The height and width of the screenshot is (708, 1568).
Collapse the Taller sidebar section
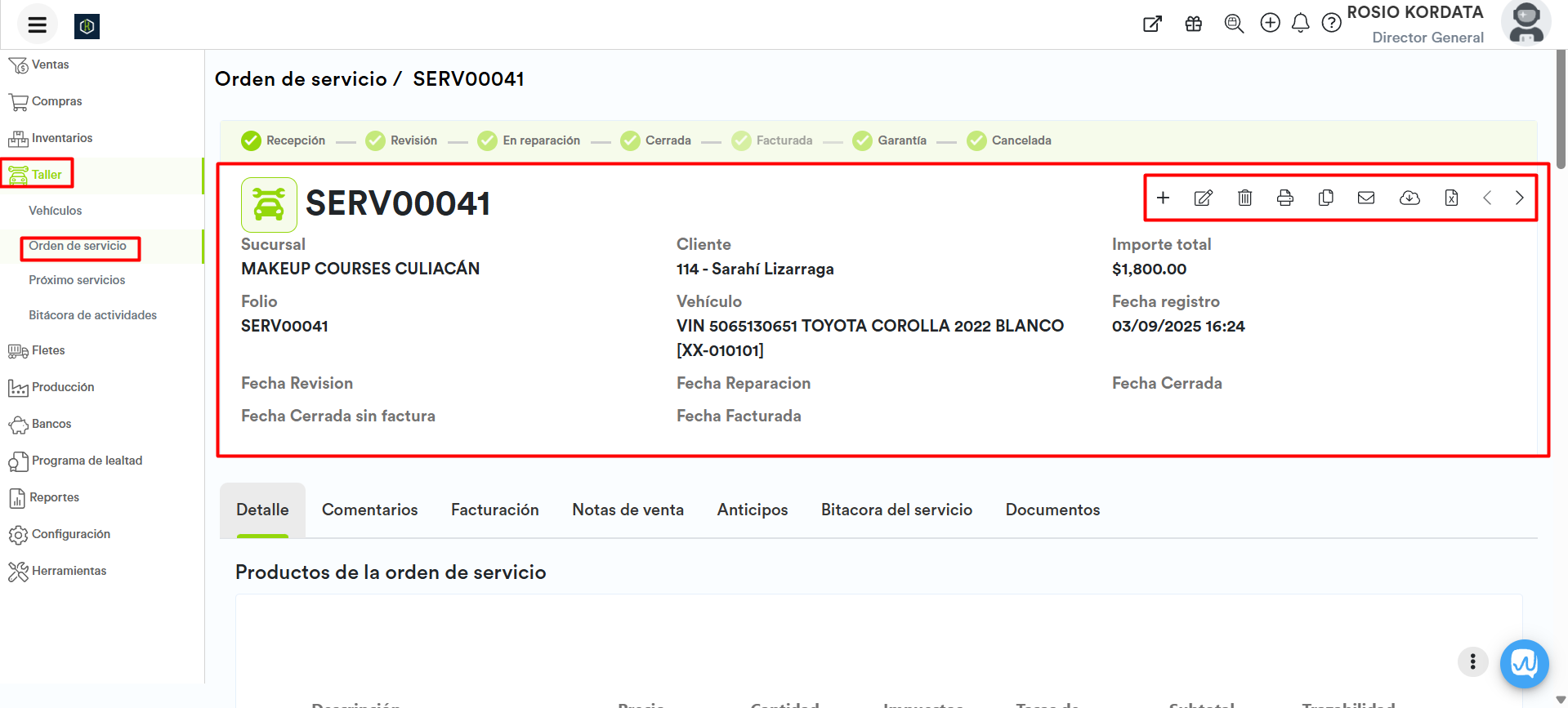(x=47, y=175)
